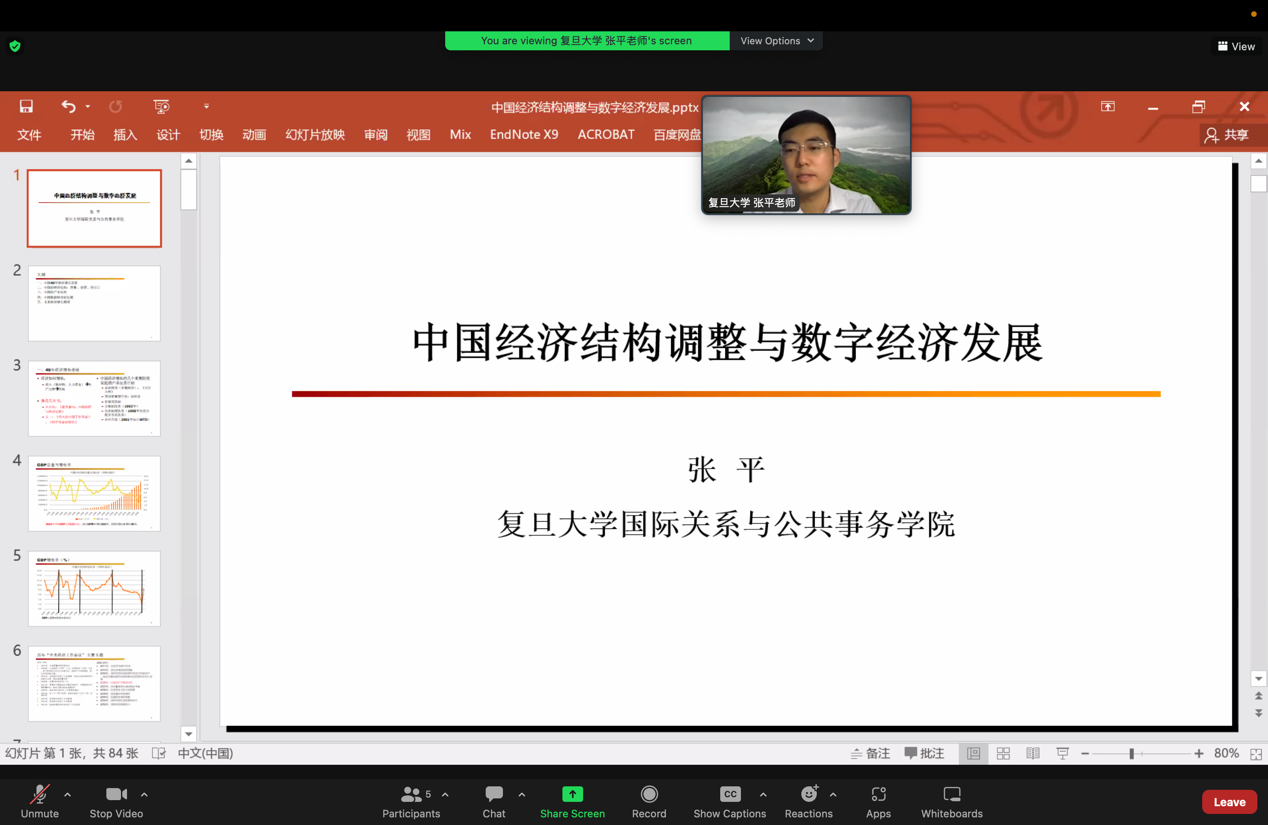
Task: Leave the Zoom meeting
Action: [1229, 802]
